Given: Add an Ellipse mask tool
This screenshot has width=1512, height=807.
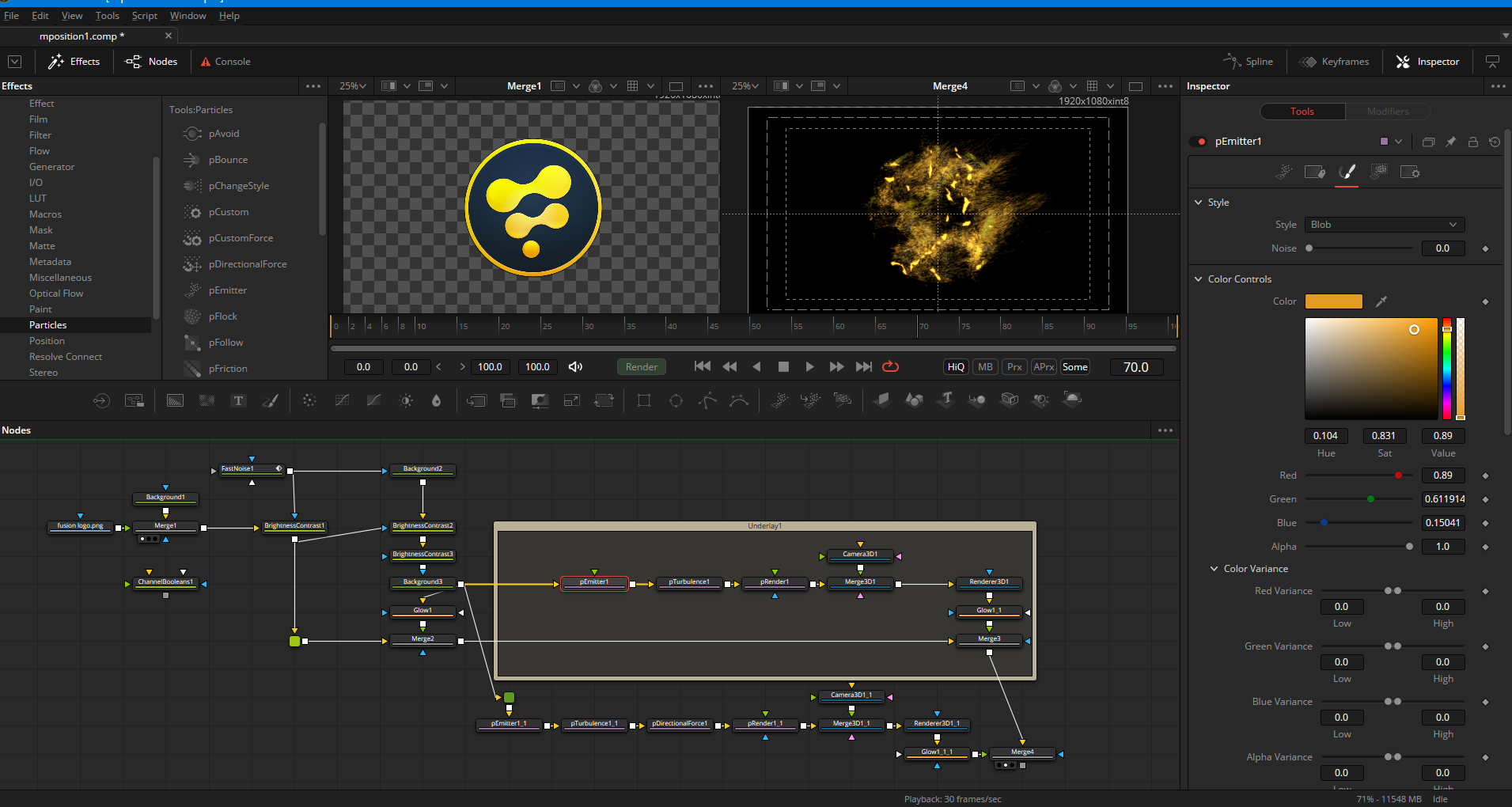Looking at the screenshot, I should pos(676,400).
